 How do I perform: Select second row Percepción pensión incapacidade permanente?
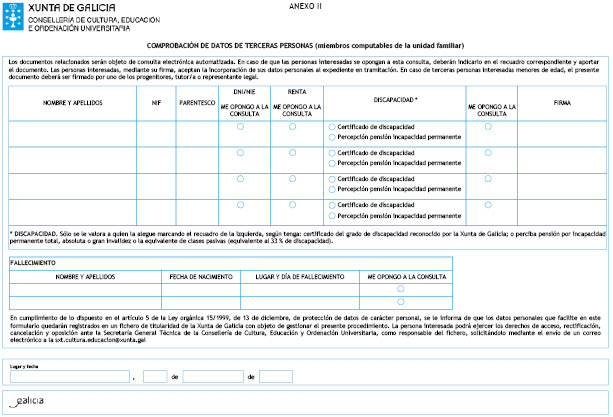pyautogui.click(x=331, y=162)
